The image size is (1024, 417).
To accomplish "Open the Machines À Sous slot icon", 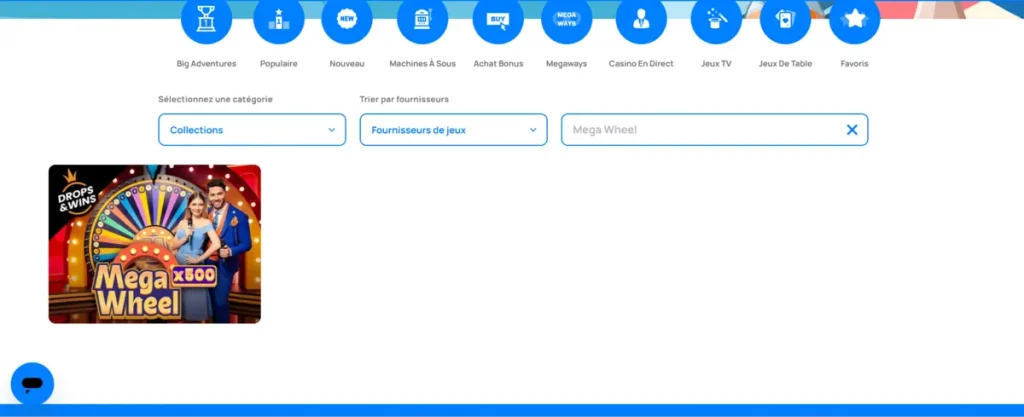I will pos(422,19).
